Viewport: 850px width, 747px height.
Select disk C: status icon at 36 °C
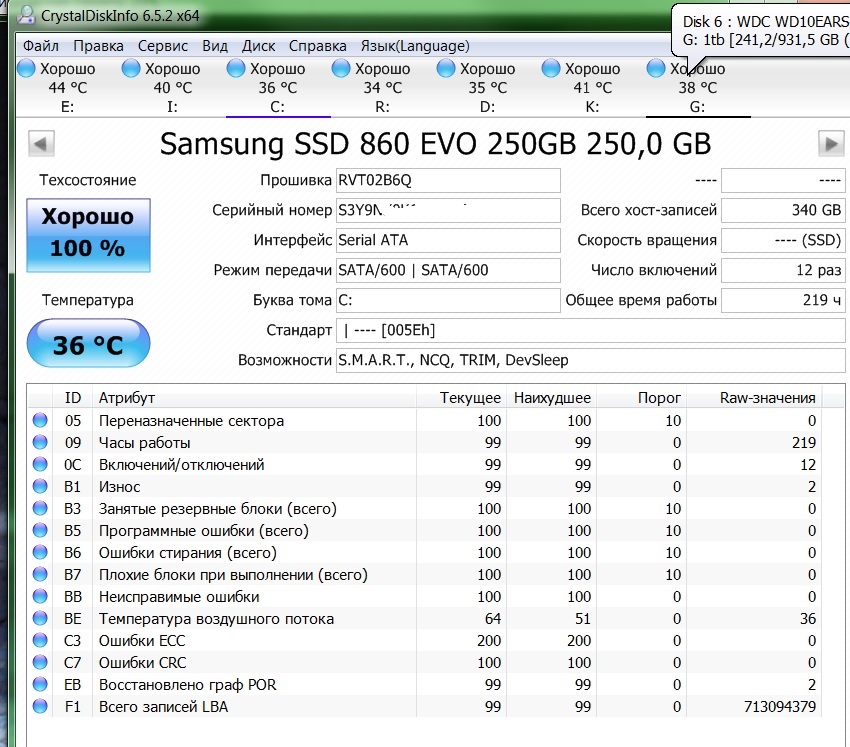236,68
